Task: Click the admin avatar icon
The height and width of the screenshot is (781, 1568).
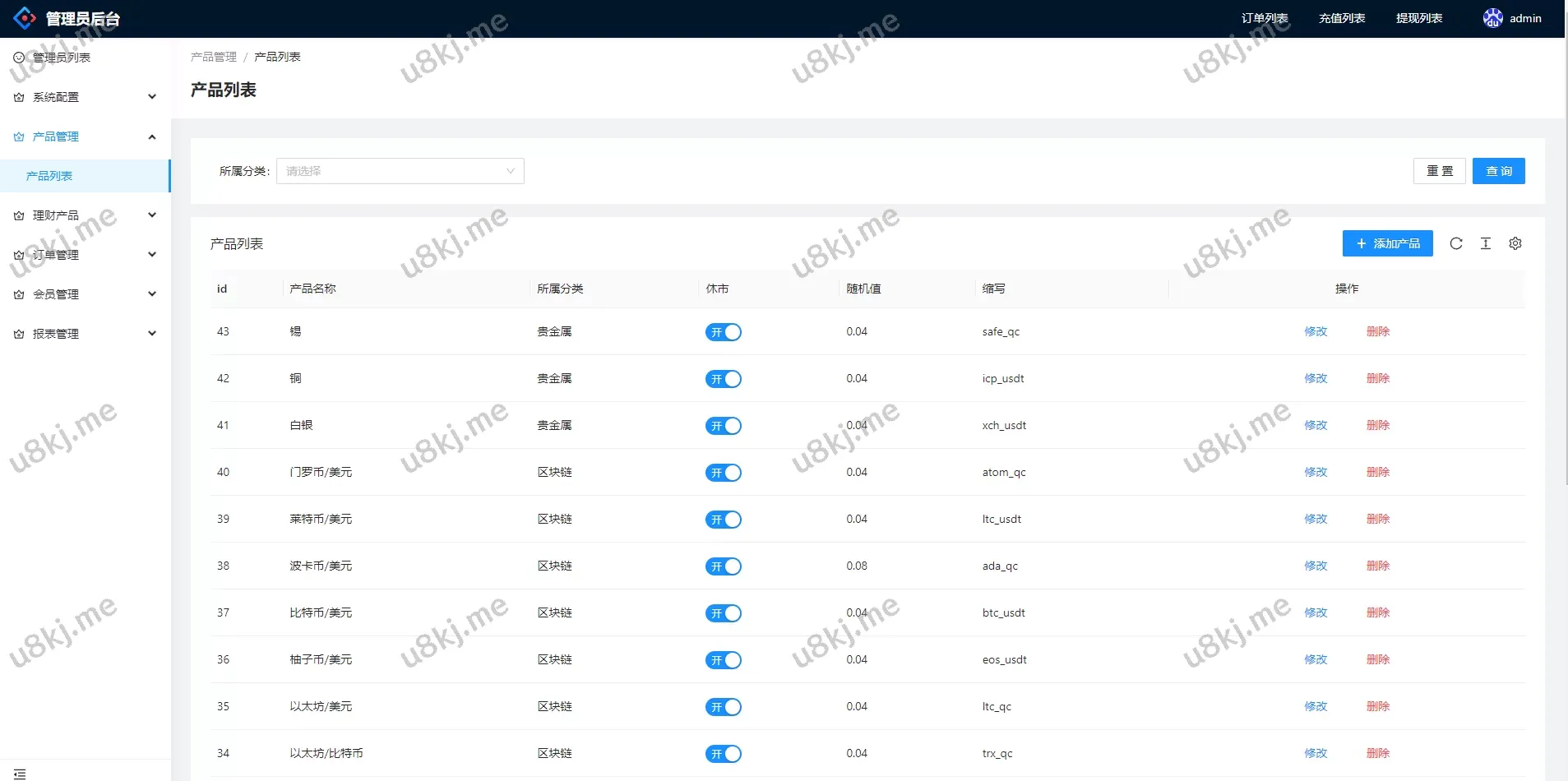Action: click(1492, 18)
